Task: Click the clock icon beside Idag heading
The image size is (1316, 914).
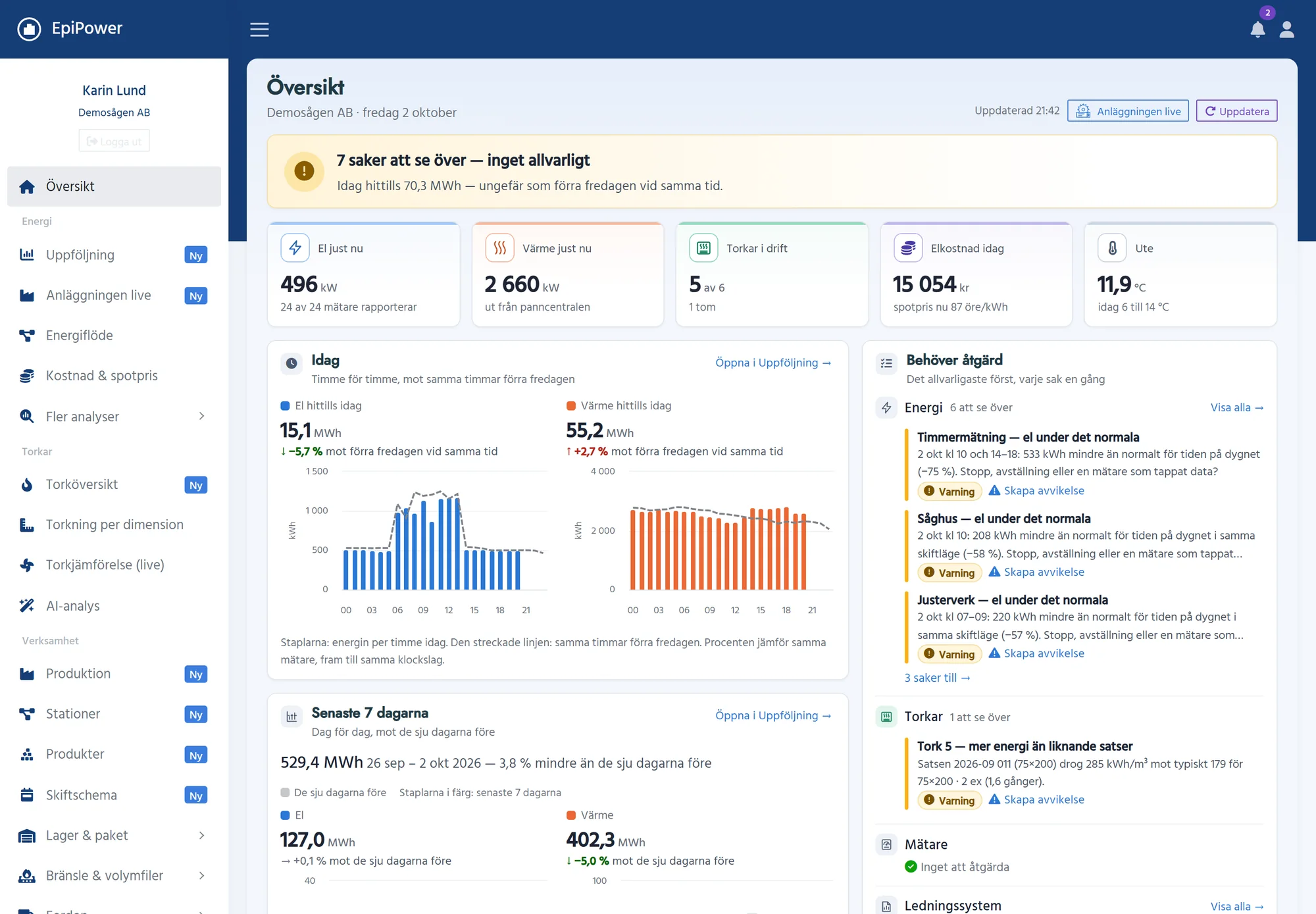Action: pyautogui.click(x=291, y=363)
